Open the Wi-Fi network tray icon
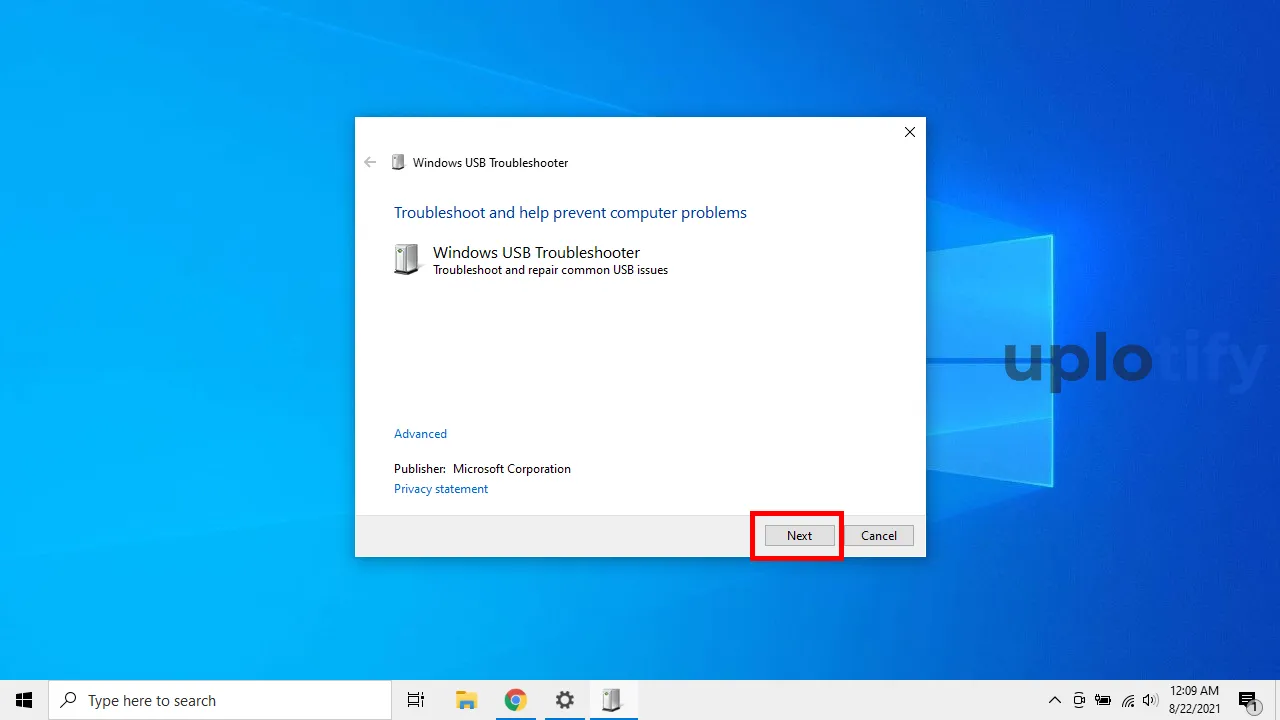 point(1128,700)
